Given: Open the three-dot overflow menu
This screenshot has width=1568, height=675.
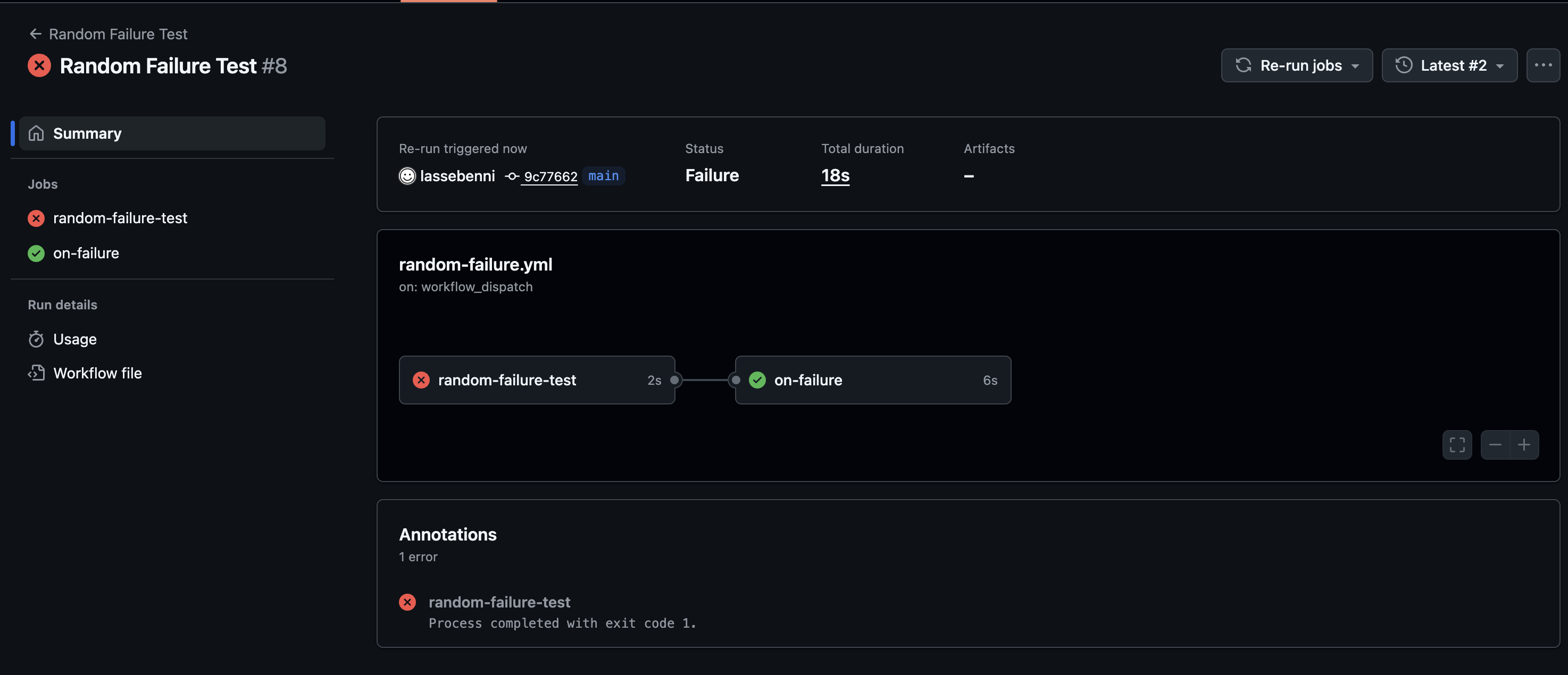Looking at the screenshot, I should pyautogui.click(x=1544, y=65).
